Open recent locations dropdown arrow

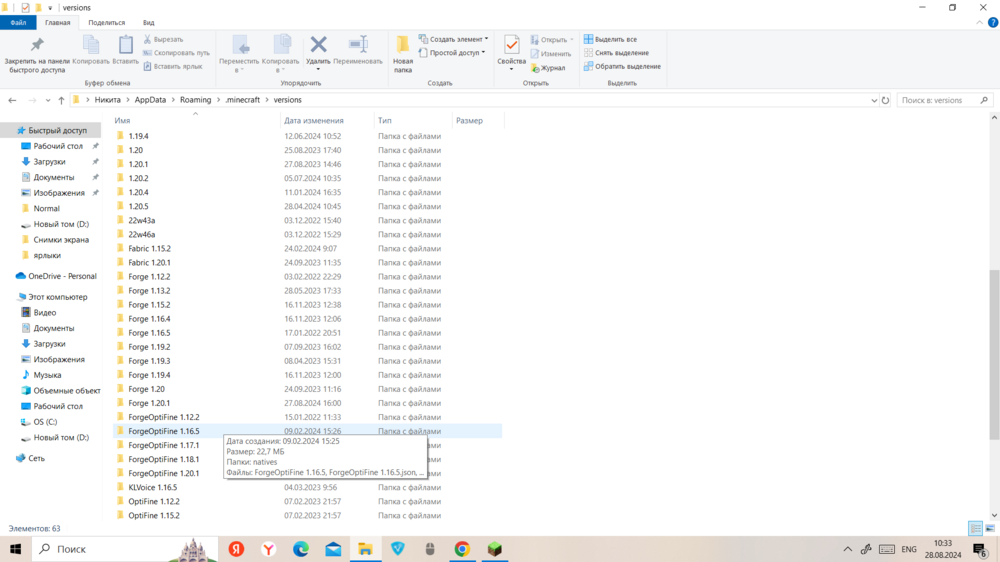coord(48,100)
